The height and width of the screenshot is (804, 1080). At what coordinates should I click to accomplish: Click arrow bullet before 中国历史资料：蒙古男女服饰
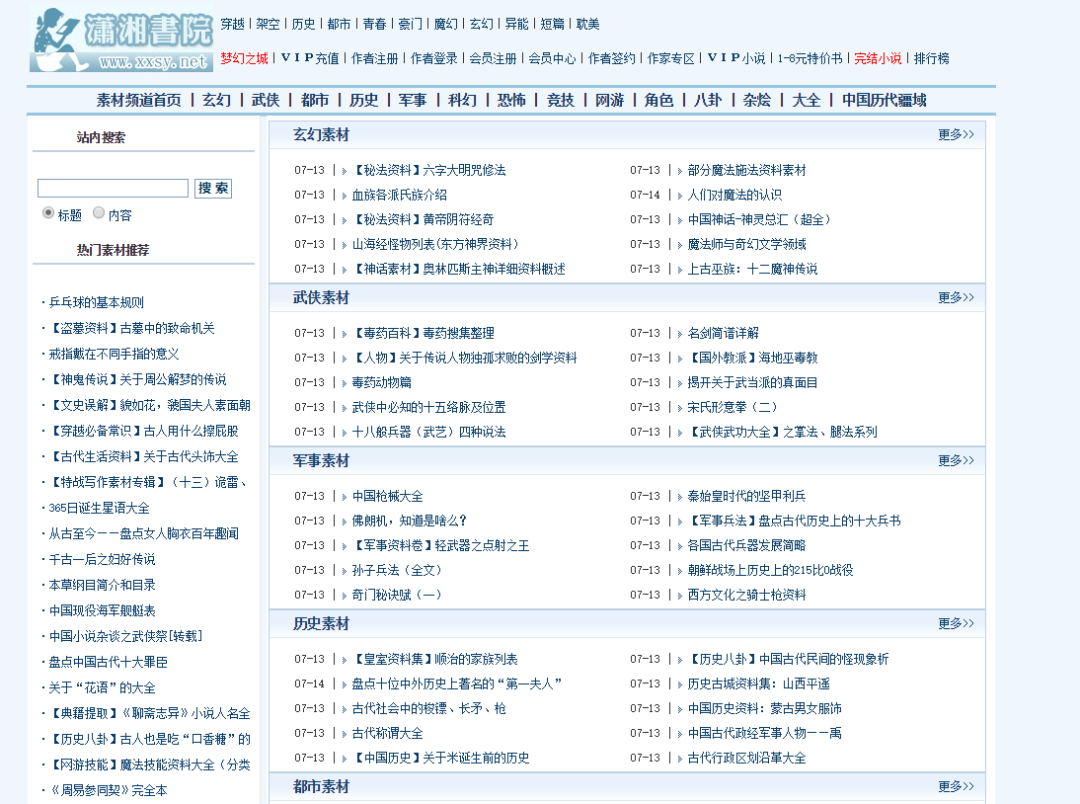[x=680, y=709]
